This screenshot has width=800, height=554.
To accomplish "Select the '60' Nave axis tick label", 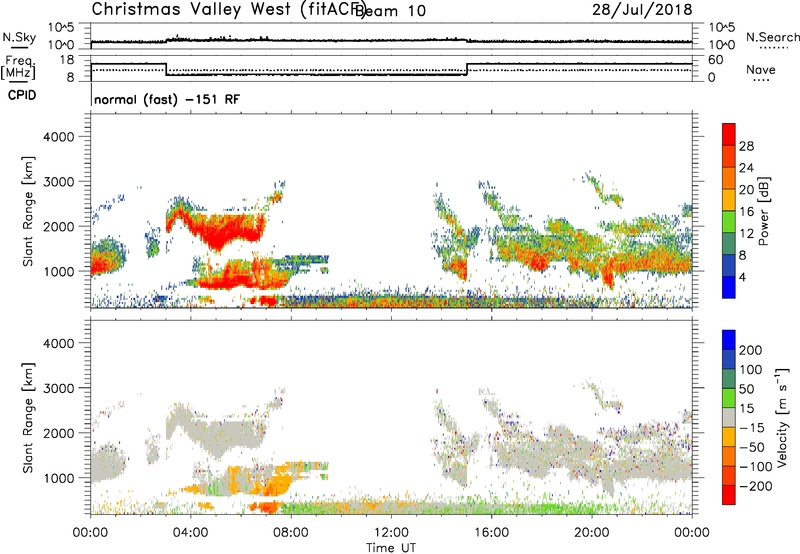I will (716, 60).
